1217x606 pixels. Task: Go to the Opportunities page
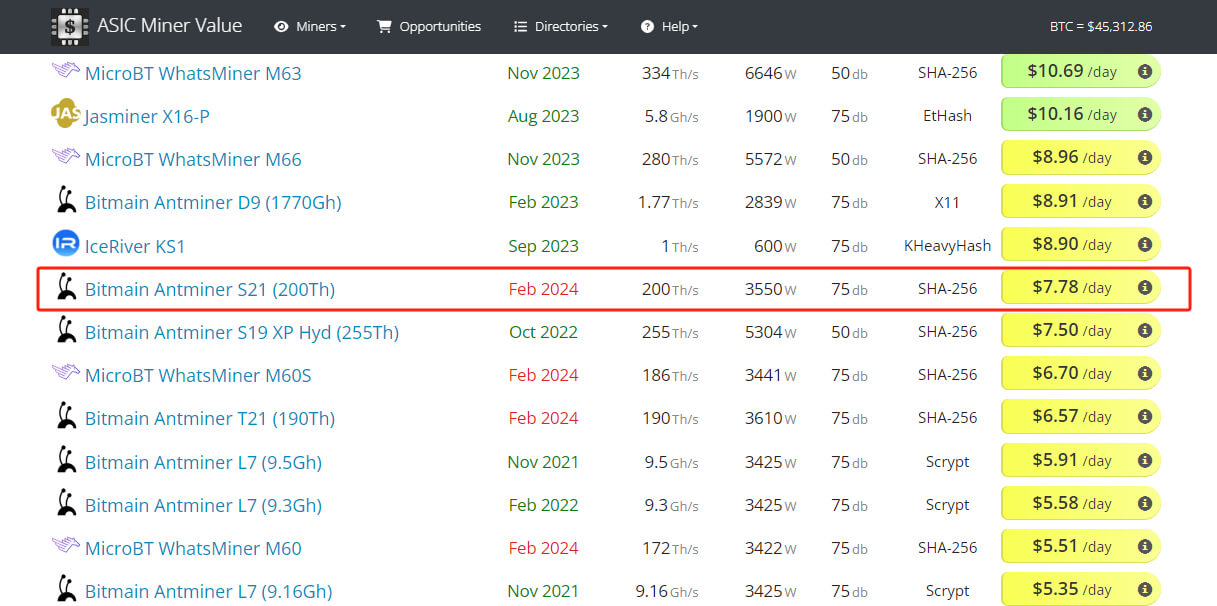[428, 27]
